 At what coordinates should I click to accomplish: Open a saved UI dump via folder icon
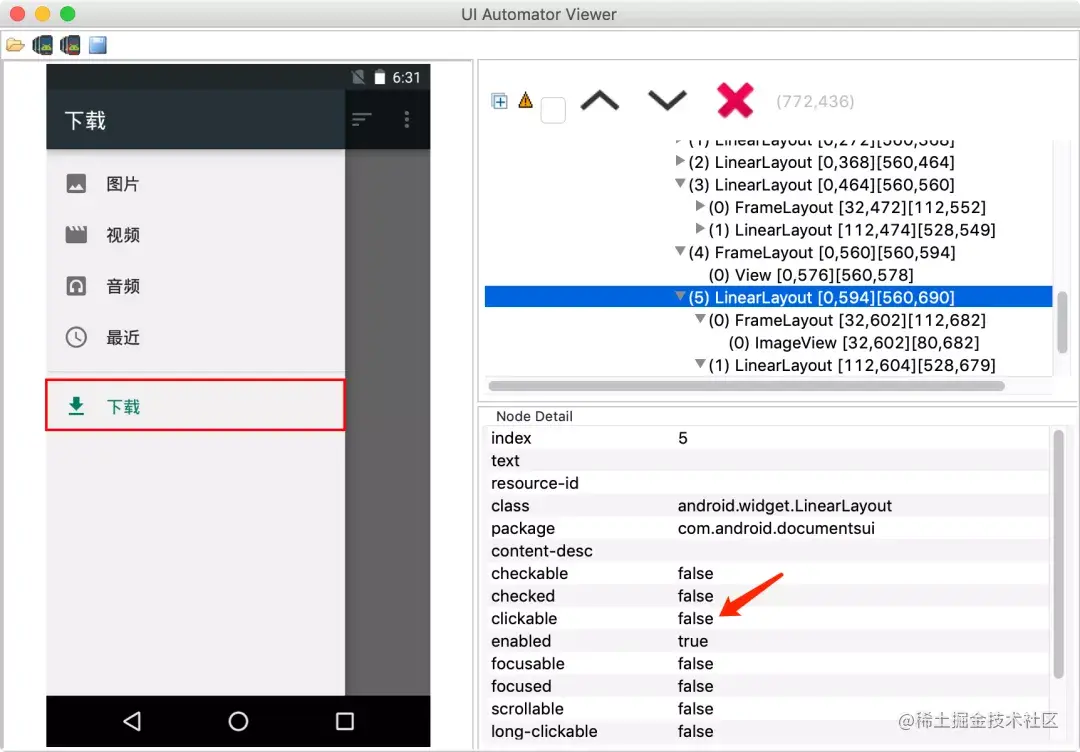(15, 45)
